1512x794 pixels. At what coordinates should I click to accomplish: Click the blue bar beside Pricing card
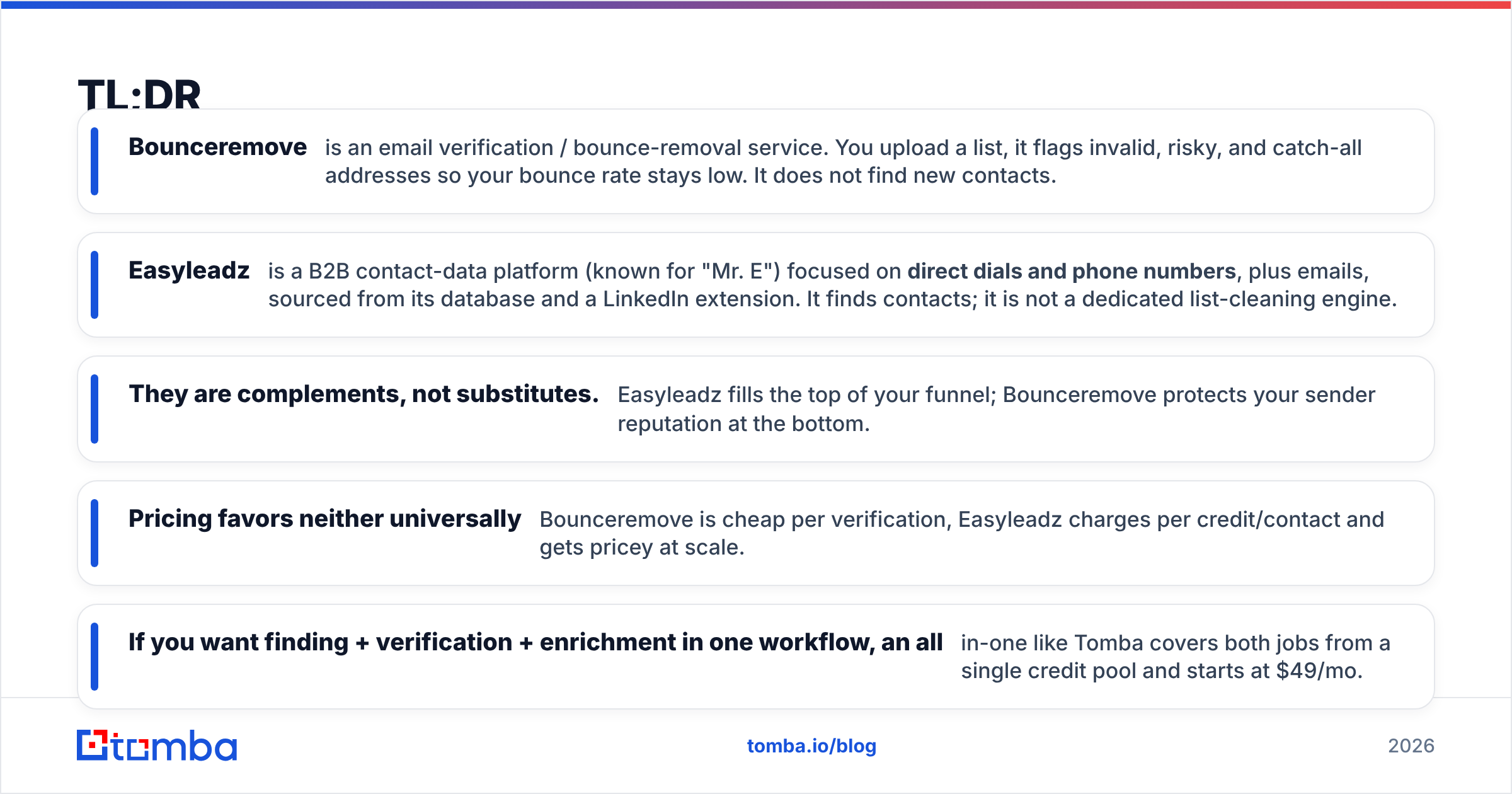(94, 533)
